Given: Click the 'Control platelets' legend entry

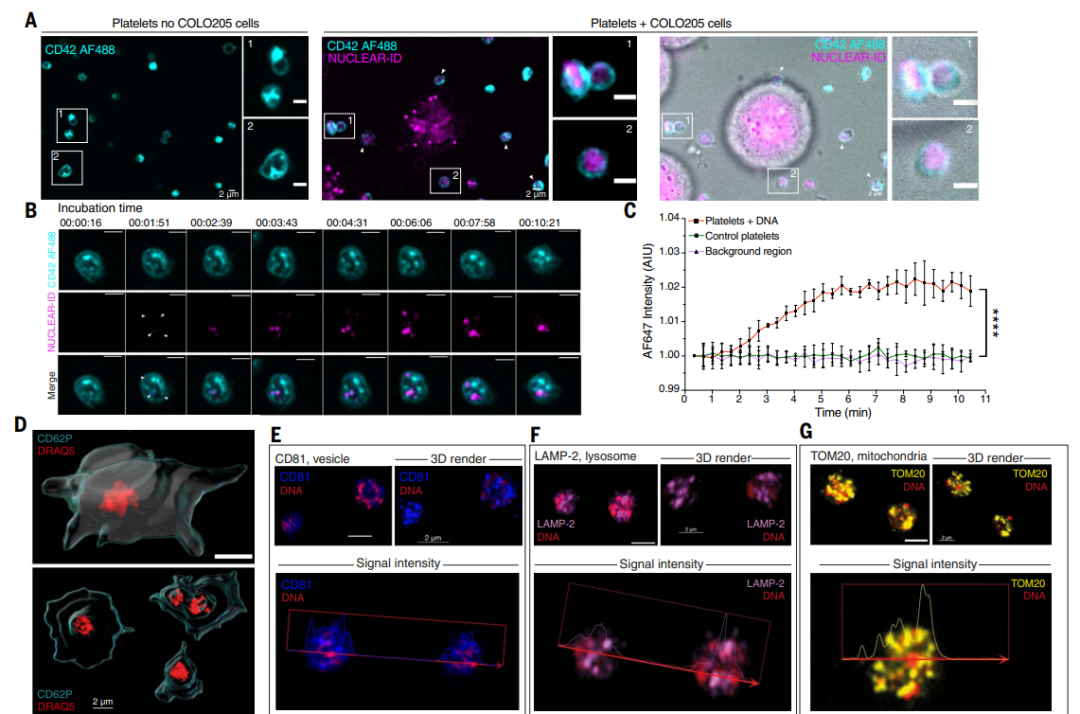Looking at the screenshot, I should coord(734,236).
